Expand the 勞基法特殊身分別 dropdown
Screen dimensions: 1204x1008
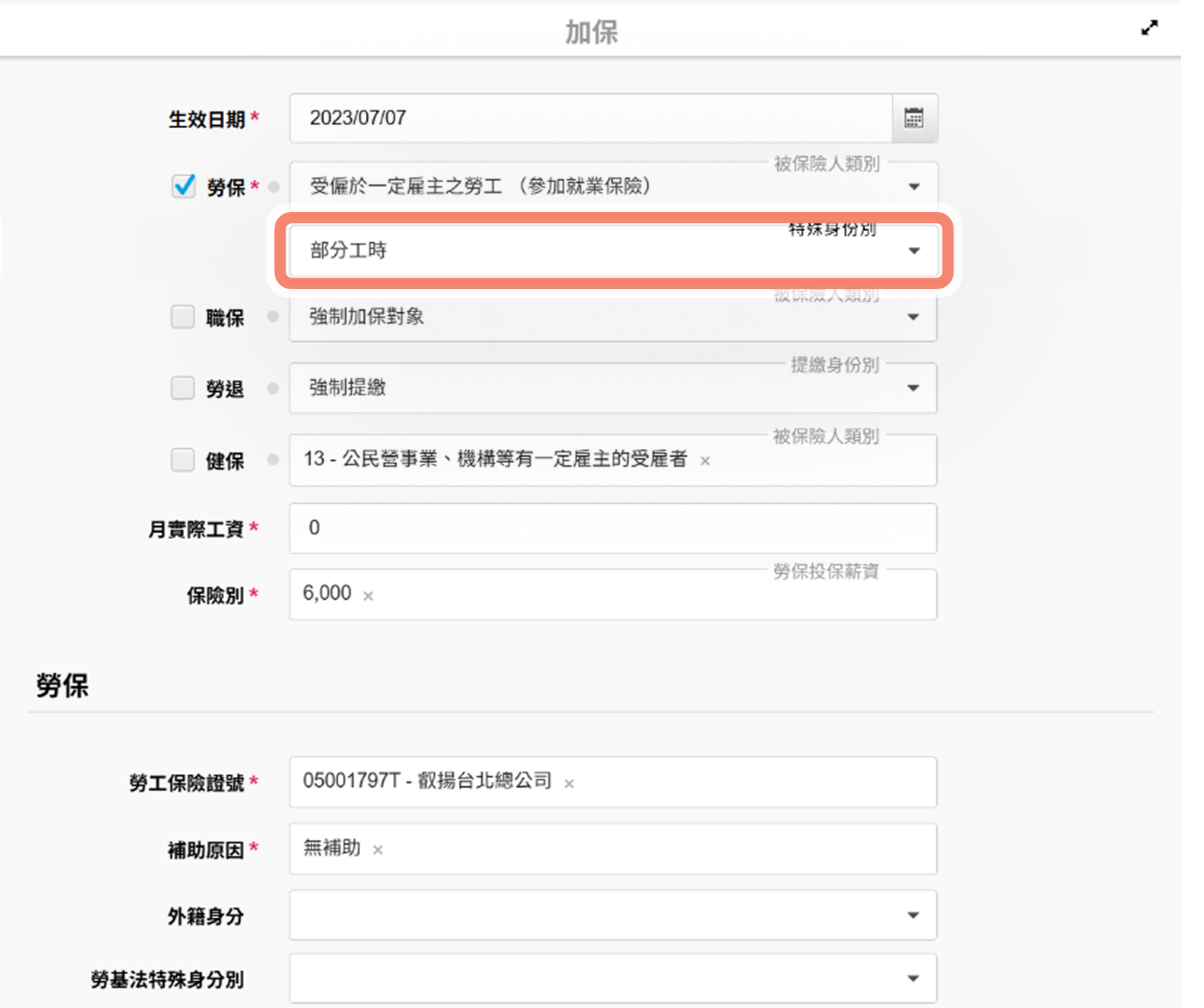(x=913, y=978)
